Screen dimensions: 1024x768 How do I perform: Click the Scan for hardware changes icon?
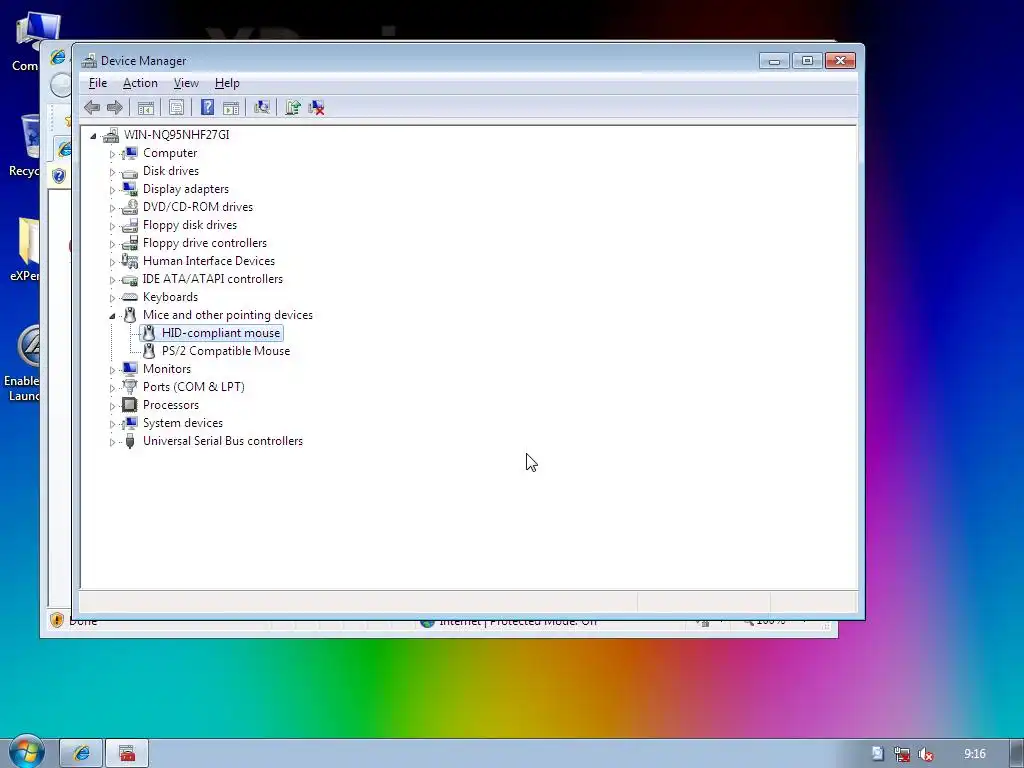point(262,107)
